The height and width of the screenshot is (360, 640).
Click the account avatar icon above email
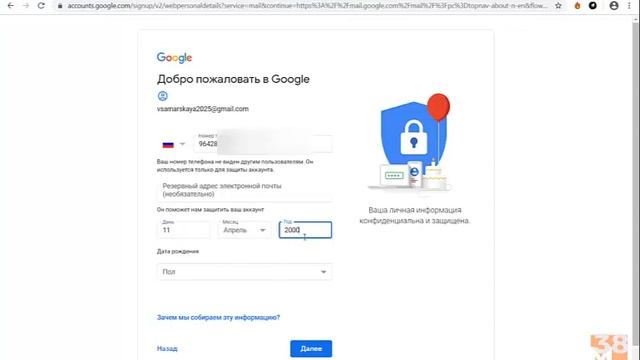162,96
